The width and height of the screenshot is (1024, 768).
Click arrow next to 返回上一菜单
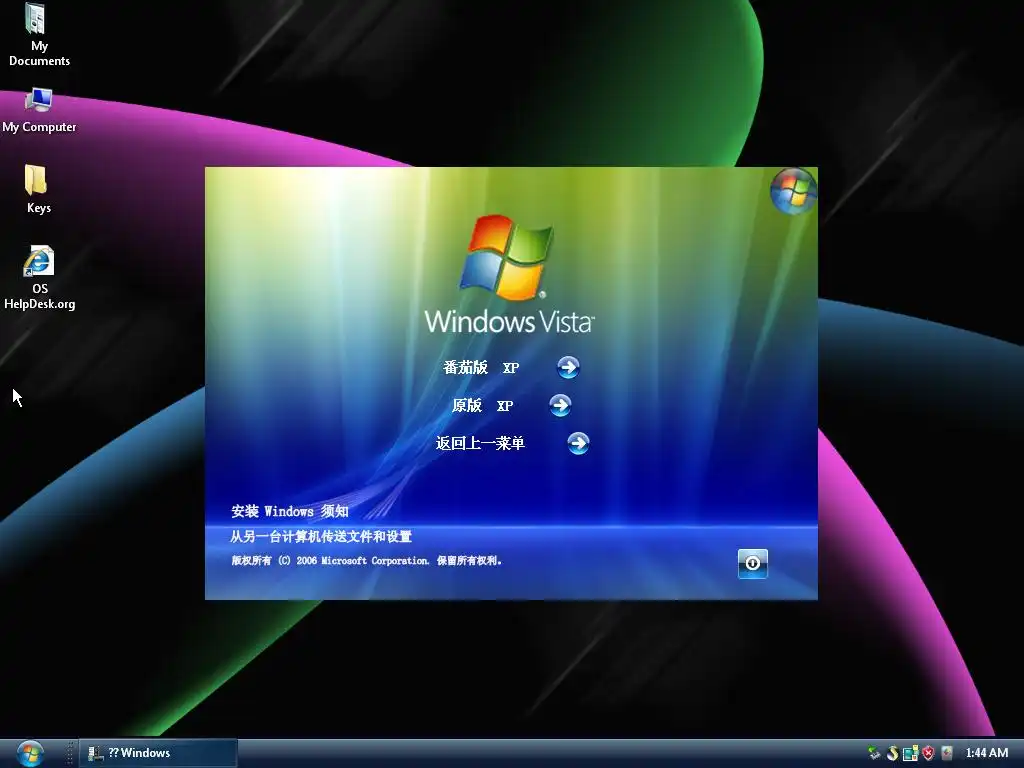578,443
